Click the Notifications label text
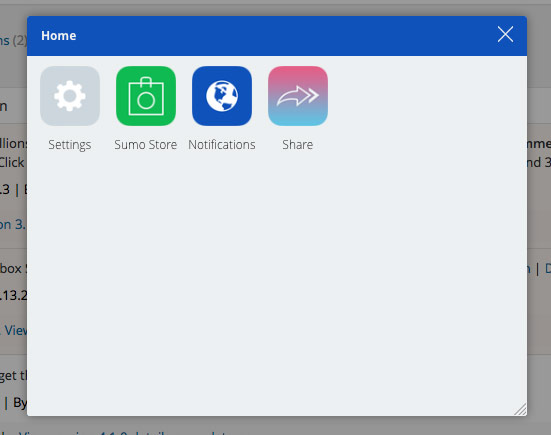Screen dimensions: 551x435 [222, 144]
